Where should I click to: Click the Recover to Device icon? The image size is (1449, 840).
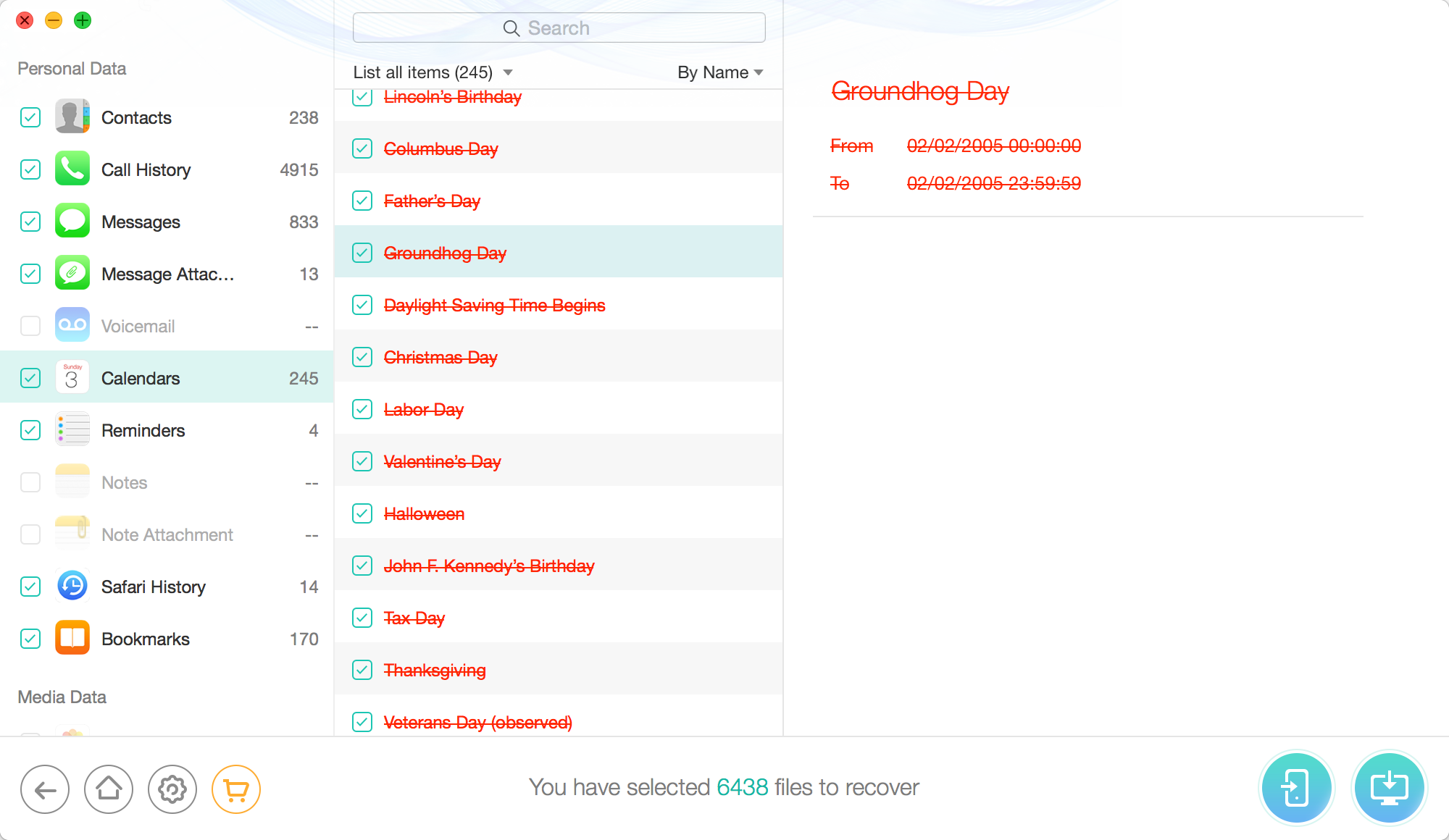1296,788
